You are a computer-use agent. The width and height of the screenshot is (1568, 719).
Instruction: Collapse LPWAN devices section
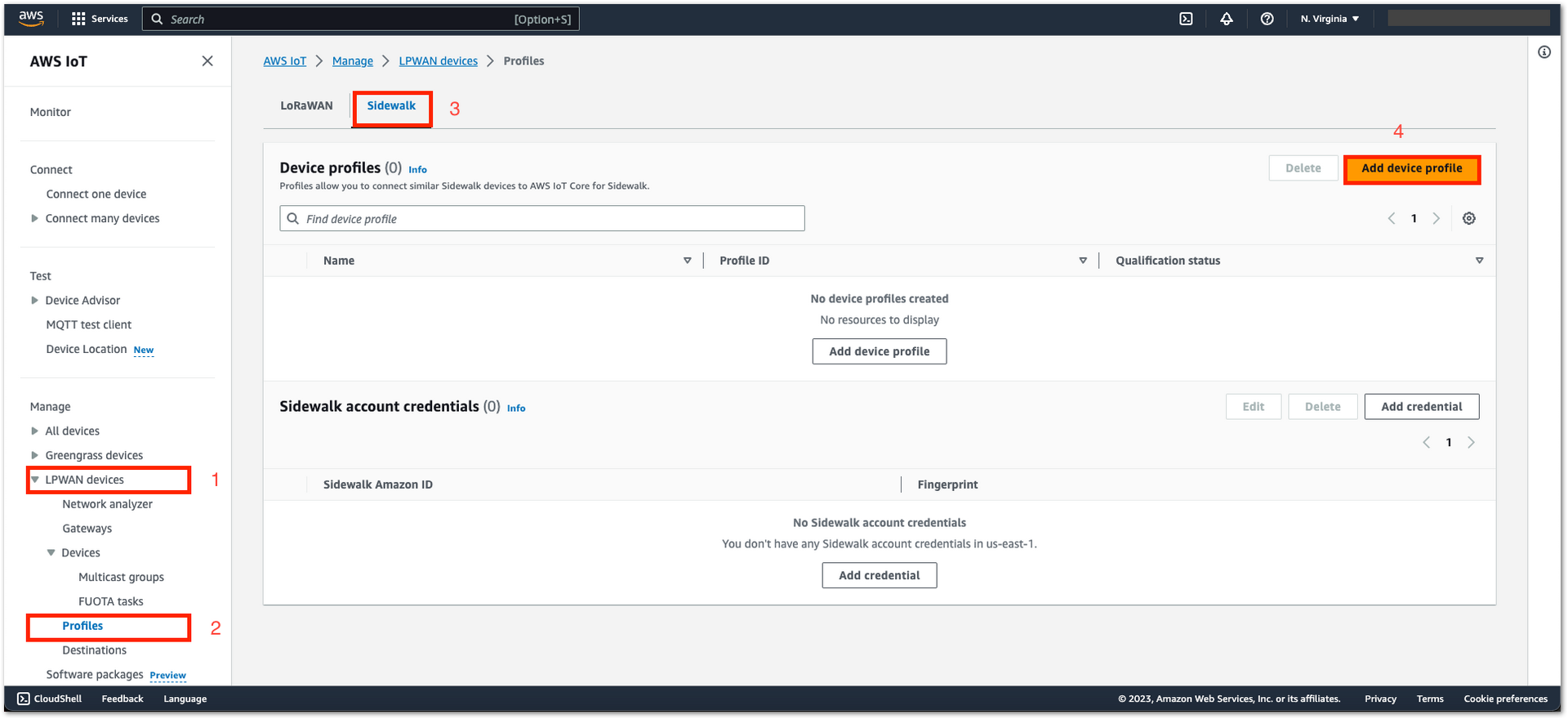pos(34,480)
